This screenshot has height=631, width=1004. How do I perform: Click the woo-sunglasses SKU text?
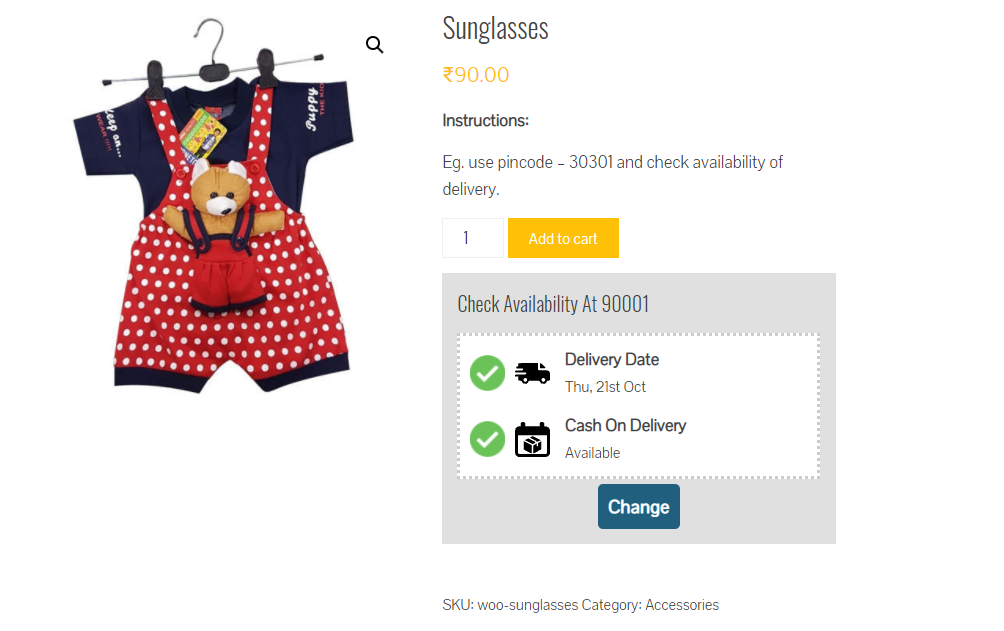pyautogui.click(x=527, y=605)
